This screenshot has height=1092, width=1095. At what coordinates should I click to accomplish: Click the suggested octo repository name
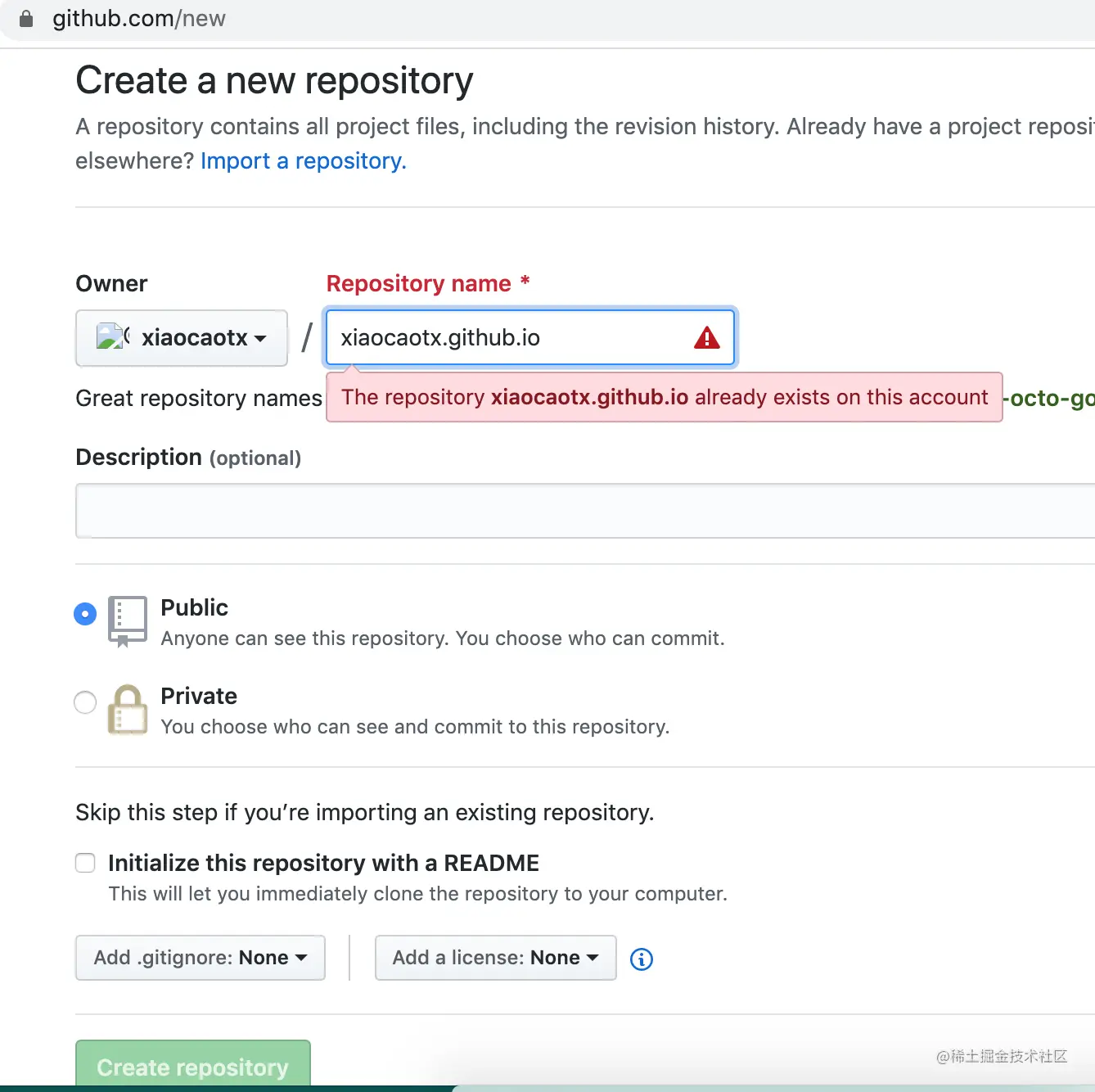[x=1049, y=399]
